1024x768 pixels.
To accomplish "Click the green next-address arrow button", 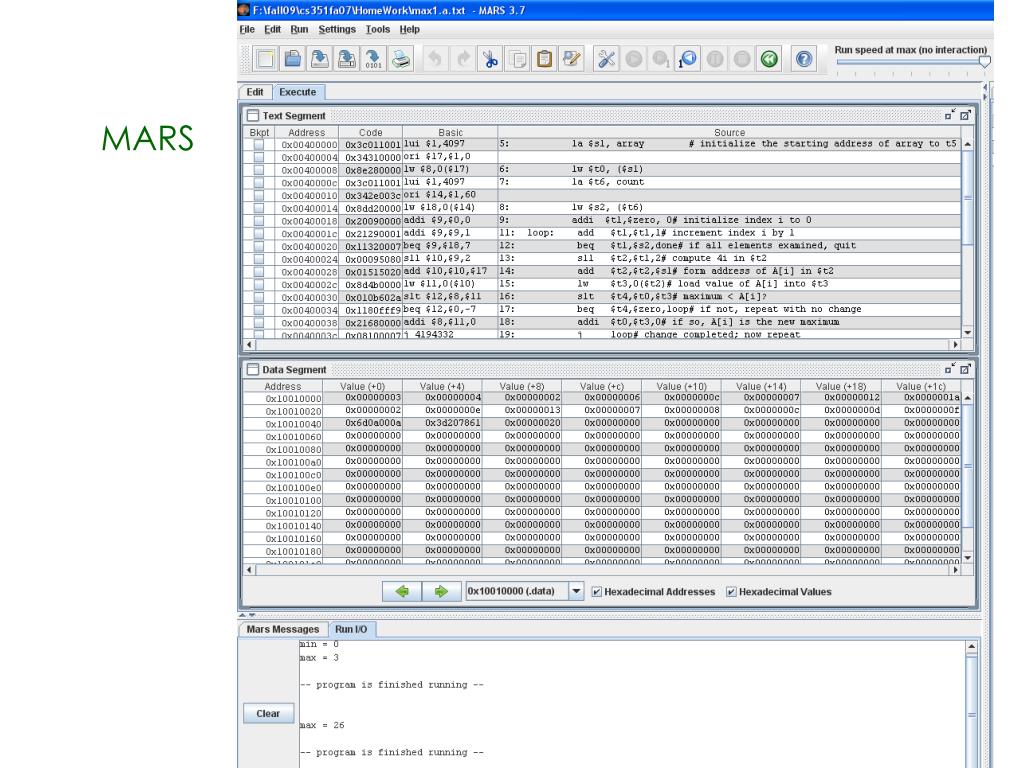I will (x=441, y=592).
